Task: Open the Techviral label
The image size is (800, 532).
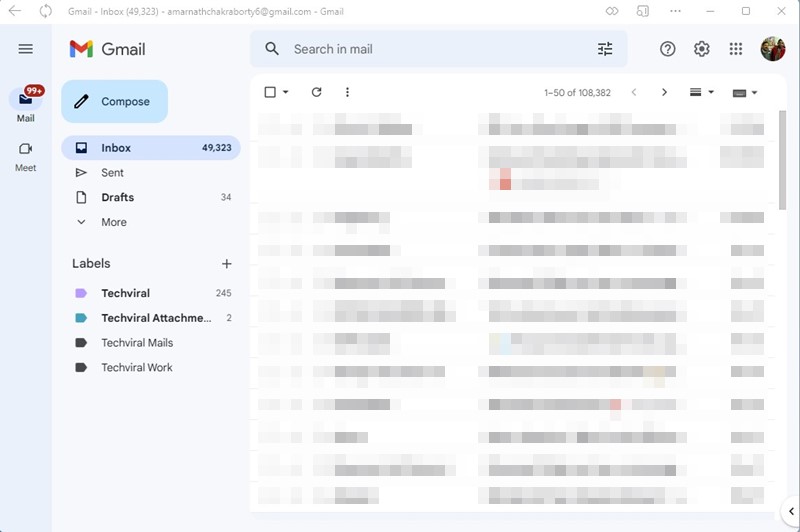Action: pos(151,293)
